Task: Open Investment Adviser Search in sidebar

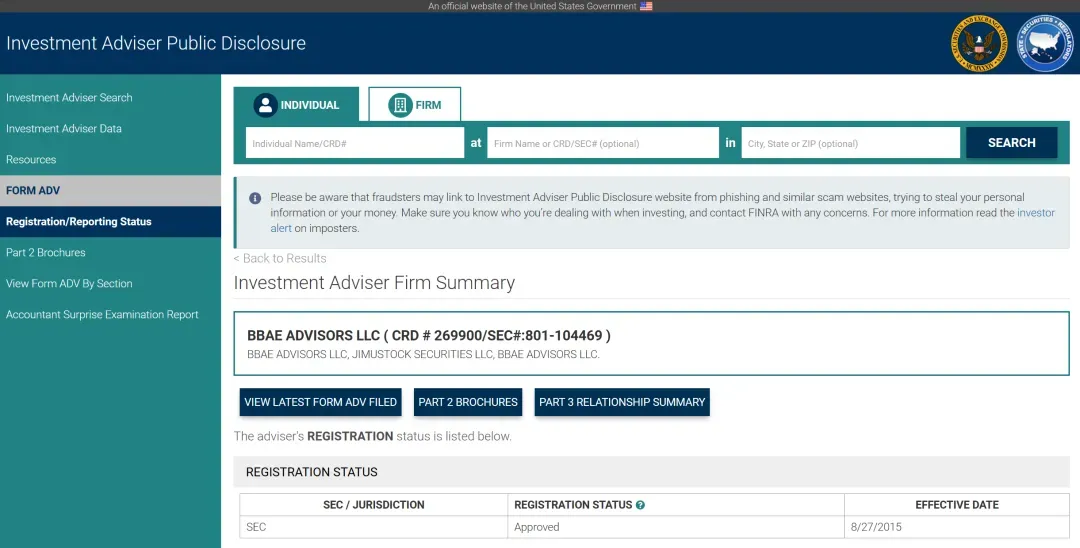Action: pos(69,98)
